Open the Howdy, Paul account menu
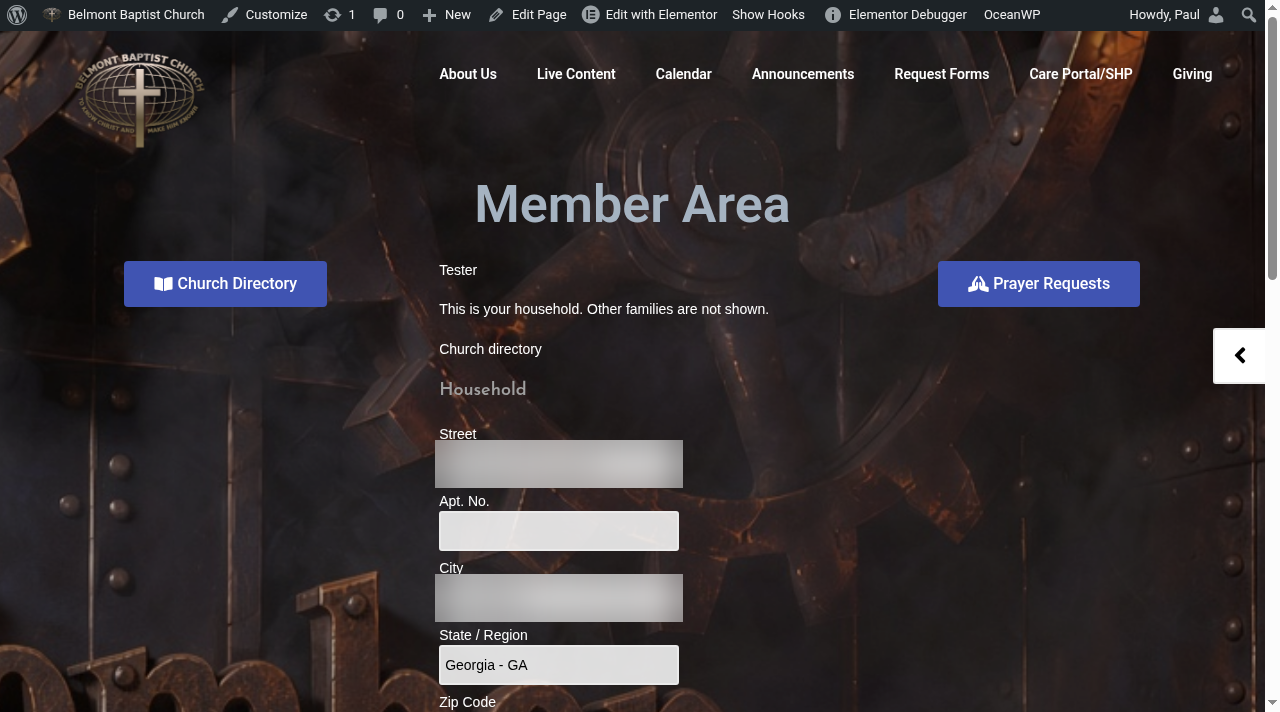Screen dimensions: 1280x712 [1176, 15]
